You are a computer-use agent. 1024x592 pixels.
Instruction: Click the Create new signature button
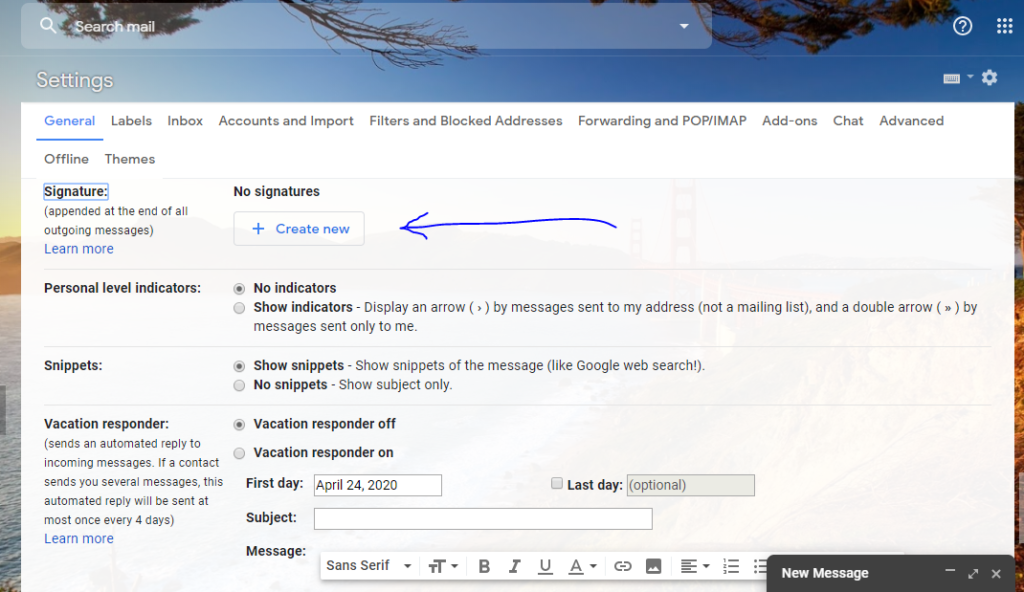click(x=299, y=229)
